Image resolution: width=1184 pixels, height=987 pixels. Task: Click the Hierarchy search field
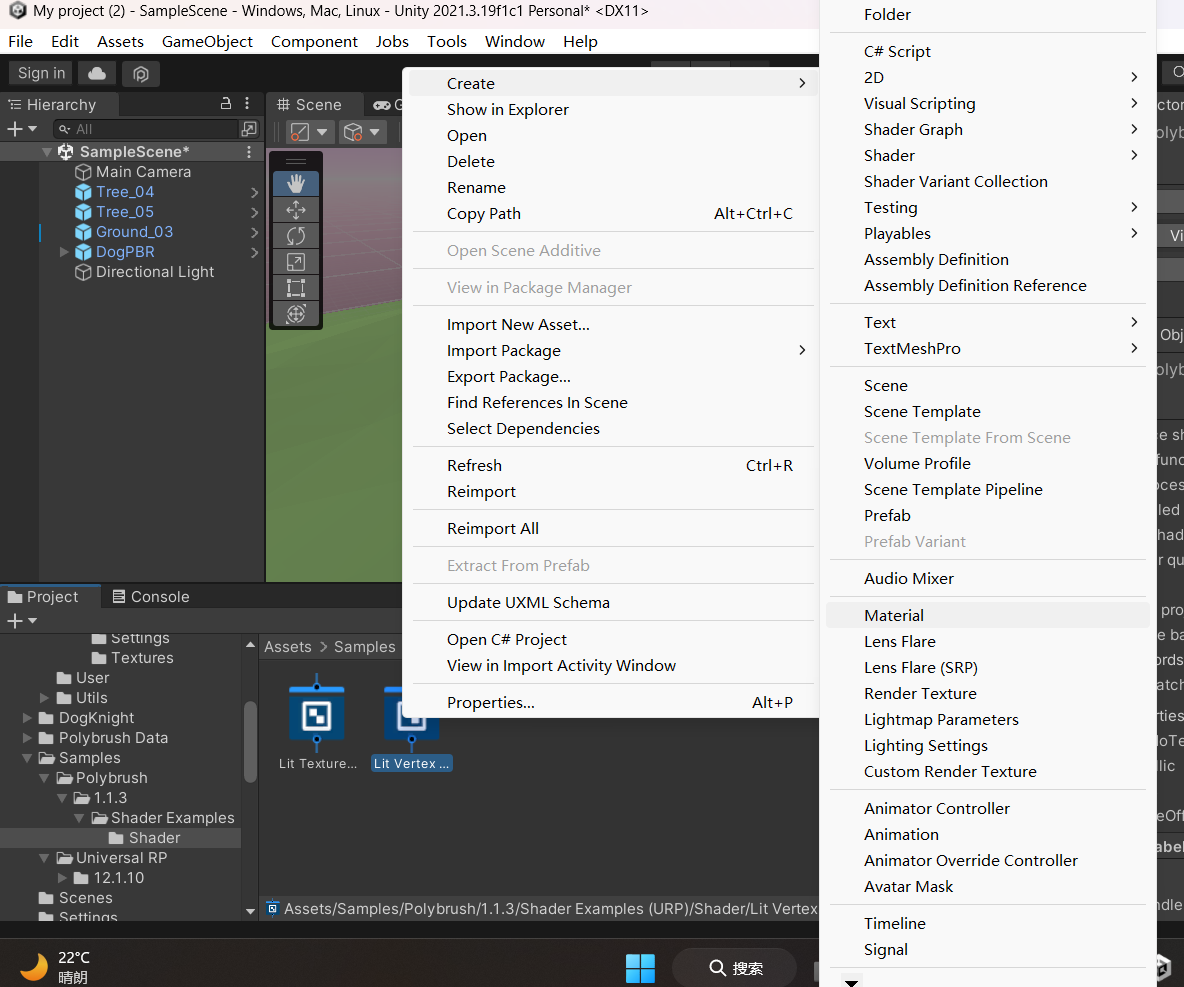[146, 129]
